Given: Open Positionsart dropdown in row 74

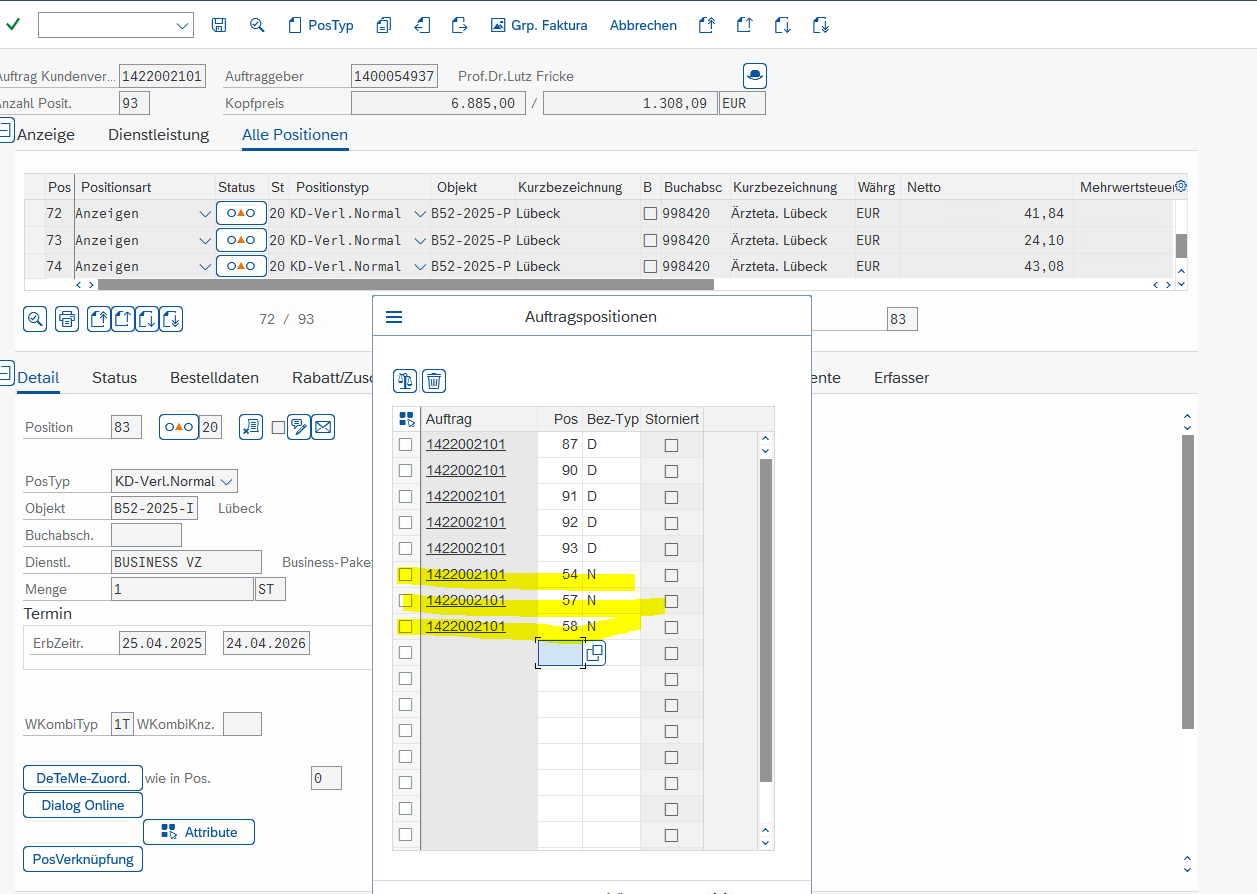Looking at the screenshot, I should [205, 267].
